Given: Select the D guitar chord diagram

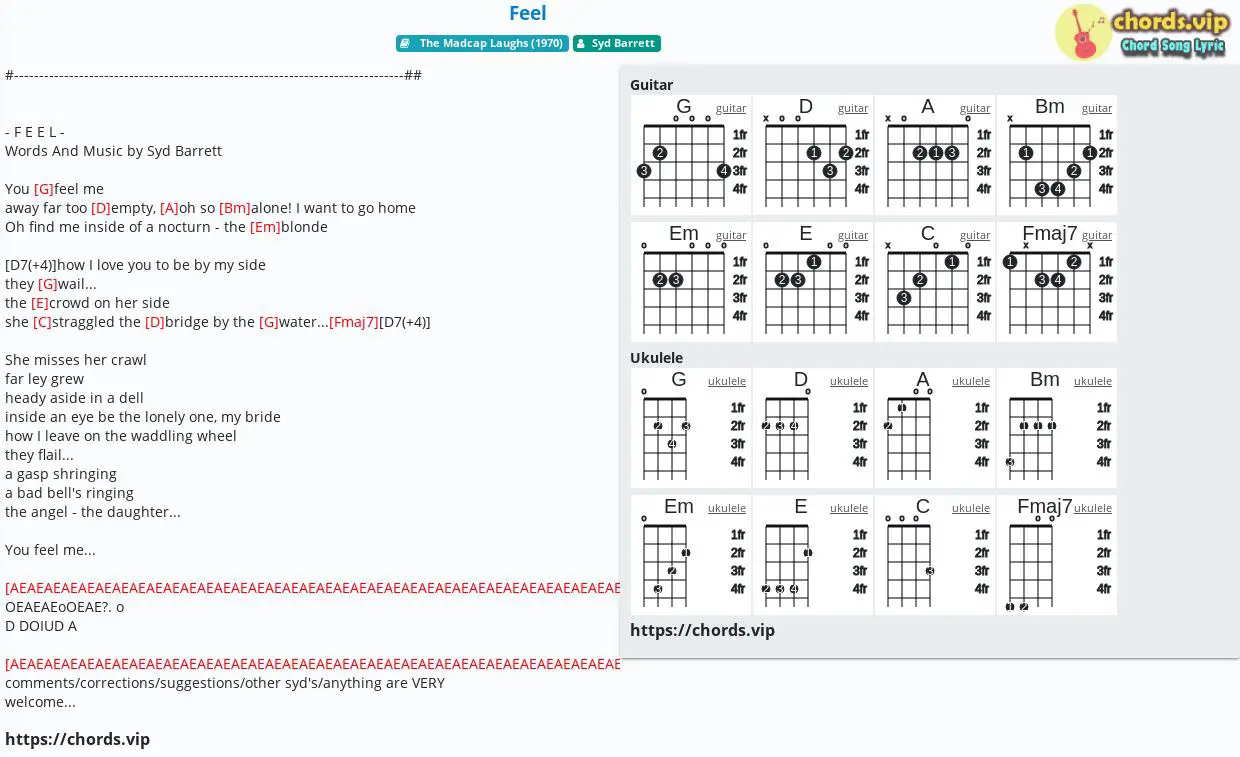Looking at the screenshot, I should coord(813,155).
